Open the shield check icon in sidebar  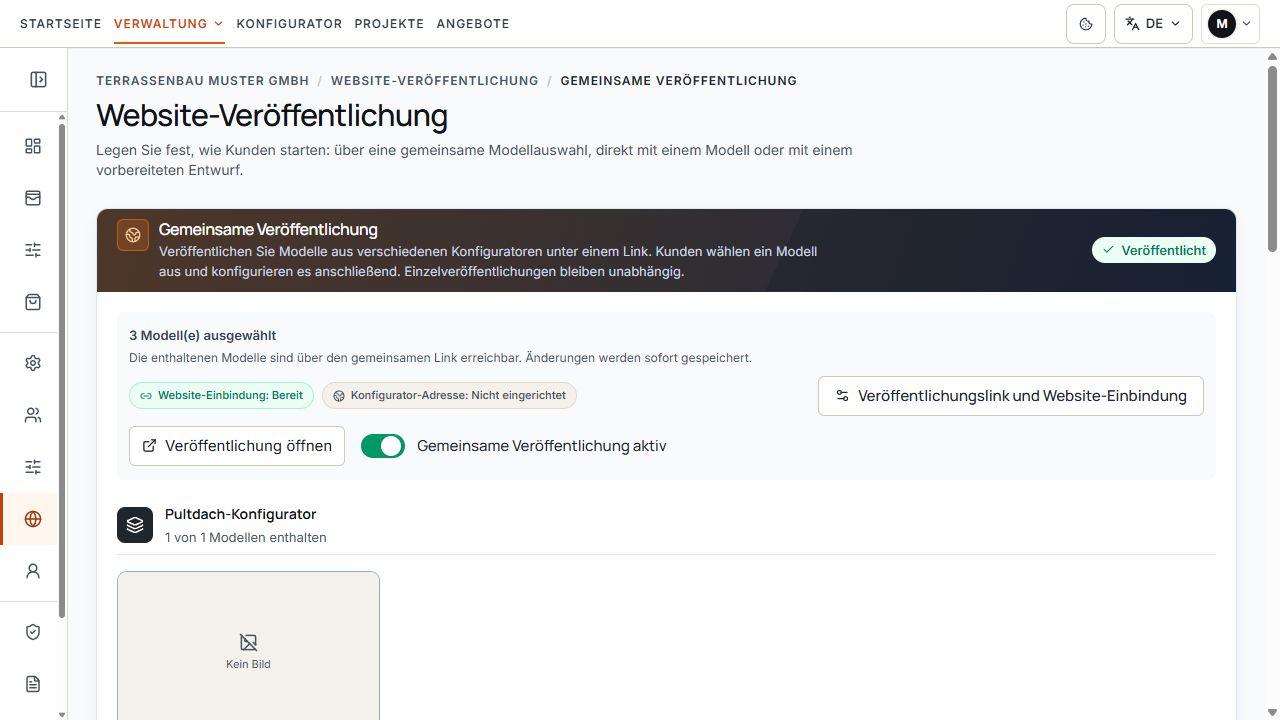click(x=33, y=632)
